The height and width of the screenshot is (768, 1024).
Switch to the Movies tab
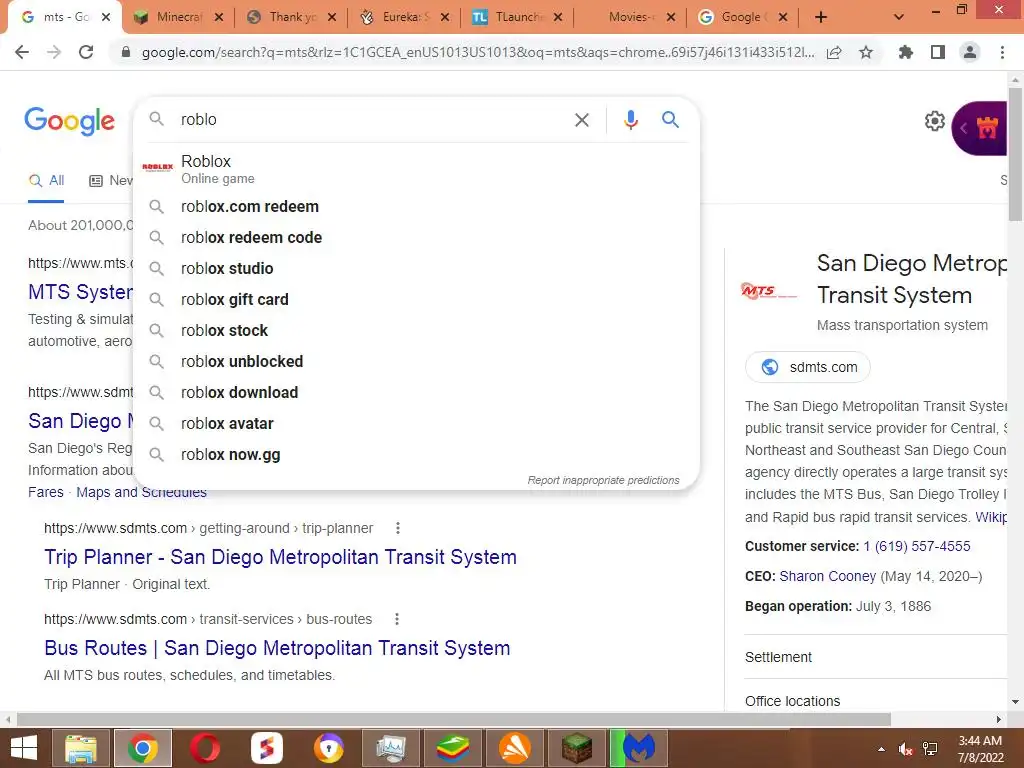[x=632, y=17]
